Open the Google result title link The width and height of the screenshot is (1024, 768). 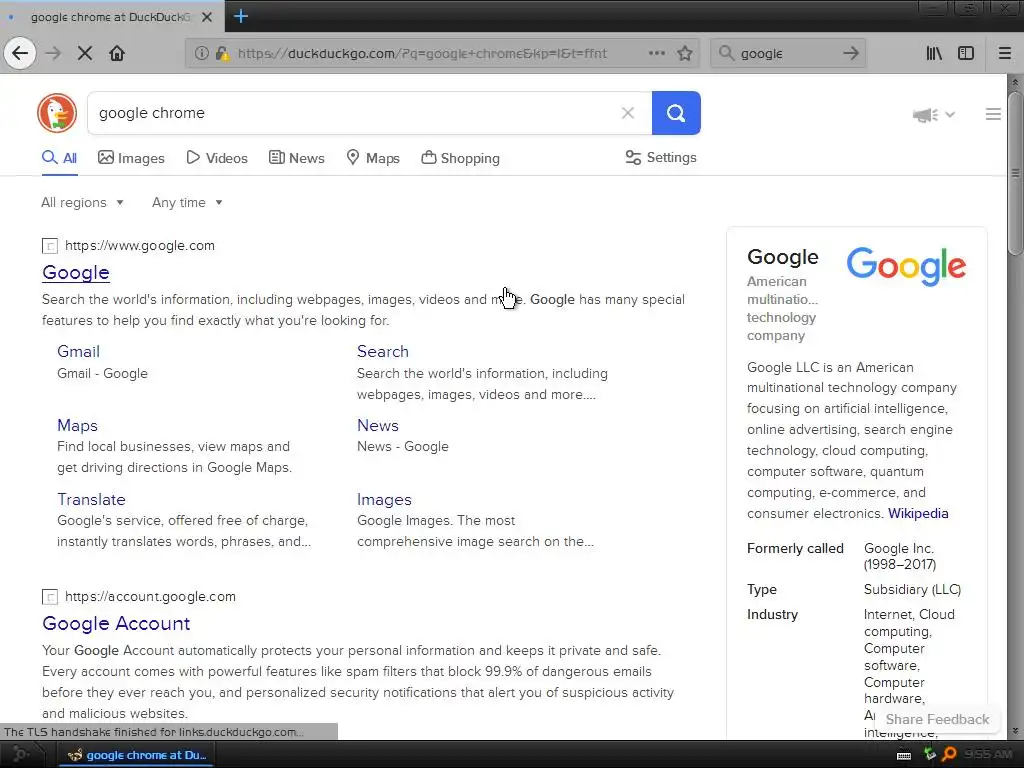76,272
